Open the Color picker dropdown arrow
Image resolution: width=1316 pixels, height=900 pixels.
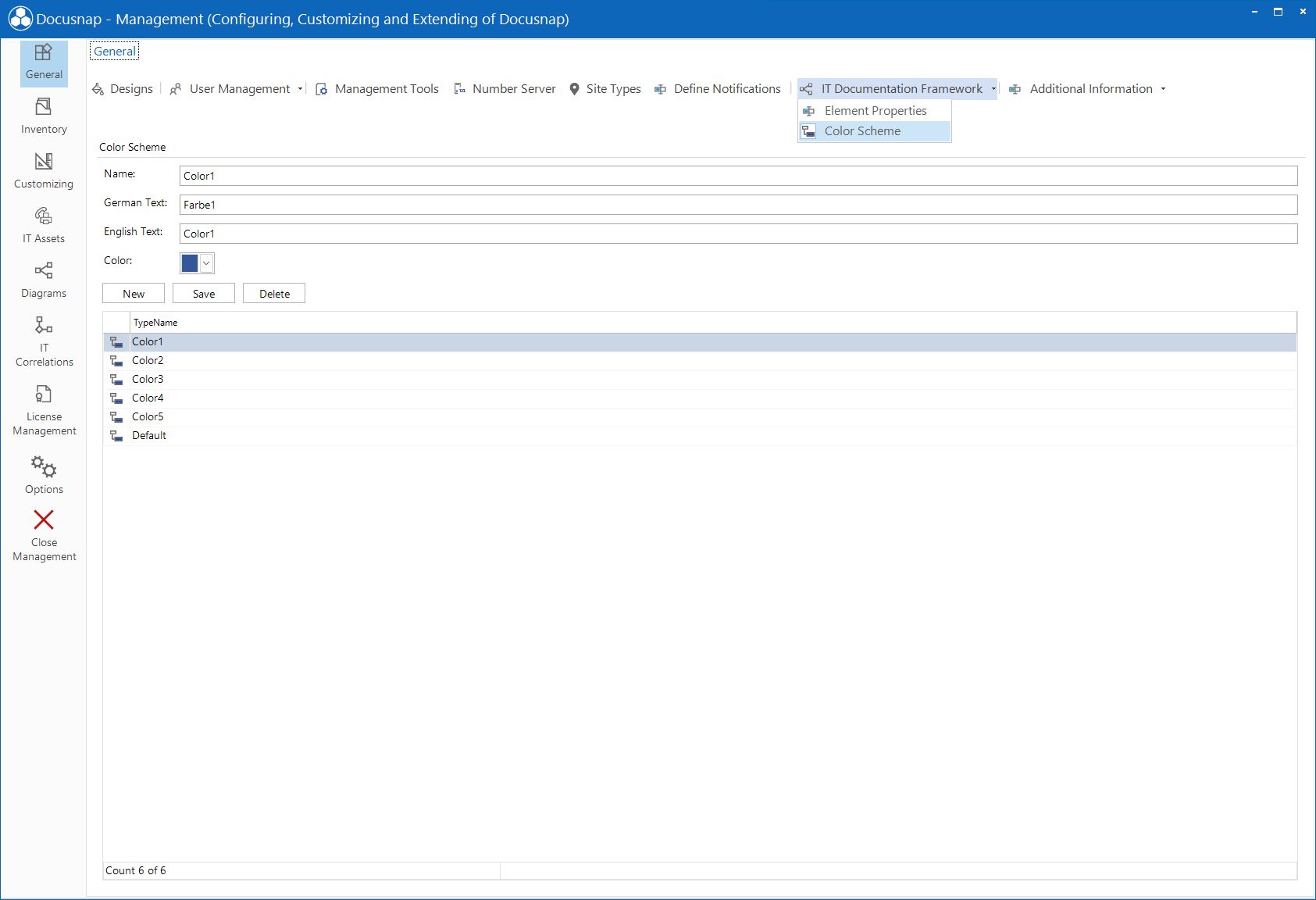pos(206,263)
